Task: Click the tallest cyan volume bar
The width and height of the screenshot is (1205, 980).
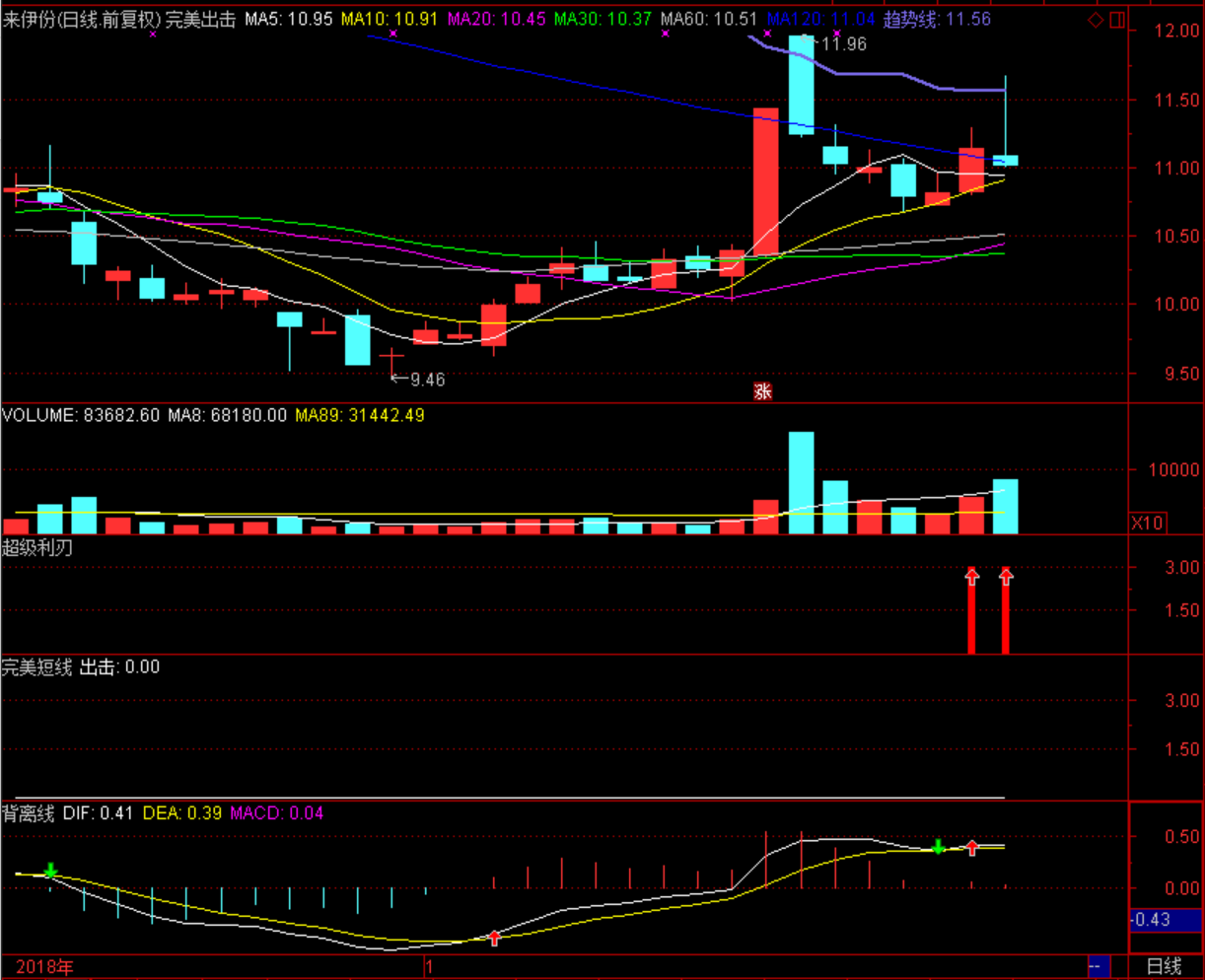Action: pyautogui.click(x=801, y=483)
